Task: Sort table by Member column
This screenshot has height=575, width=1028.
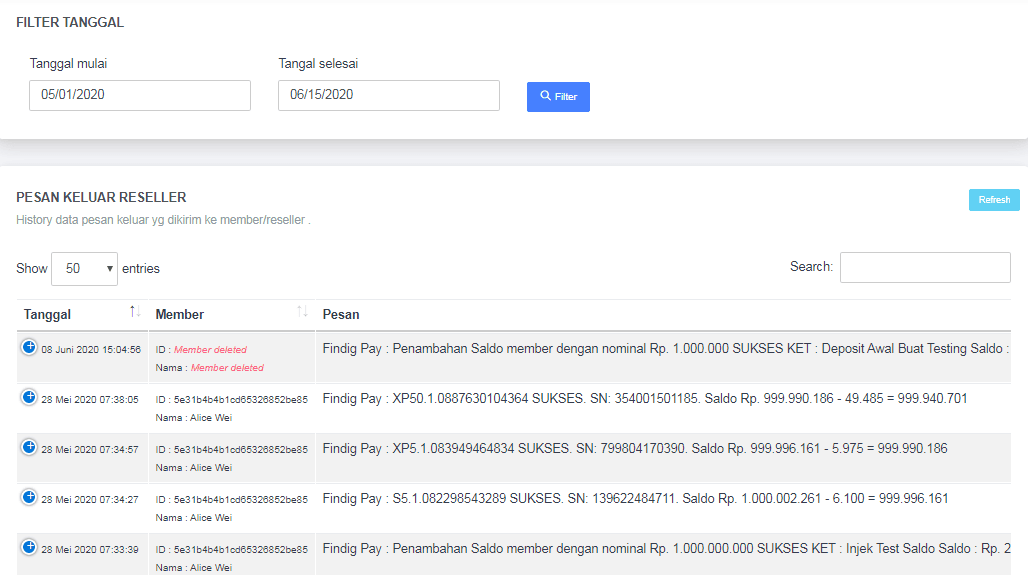Action: [231, 315]
